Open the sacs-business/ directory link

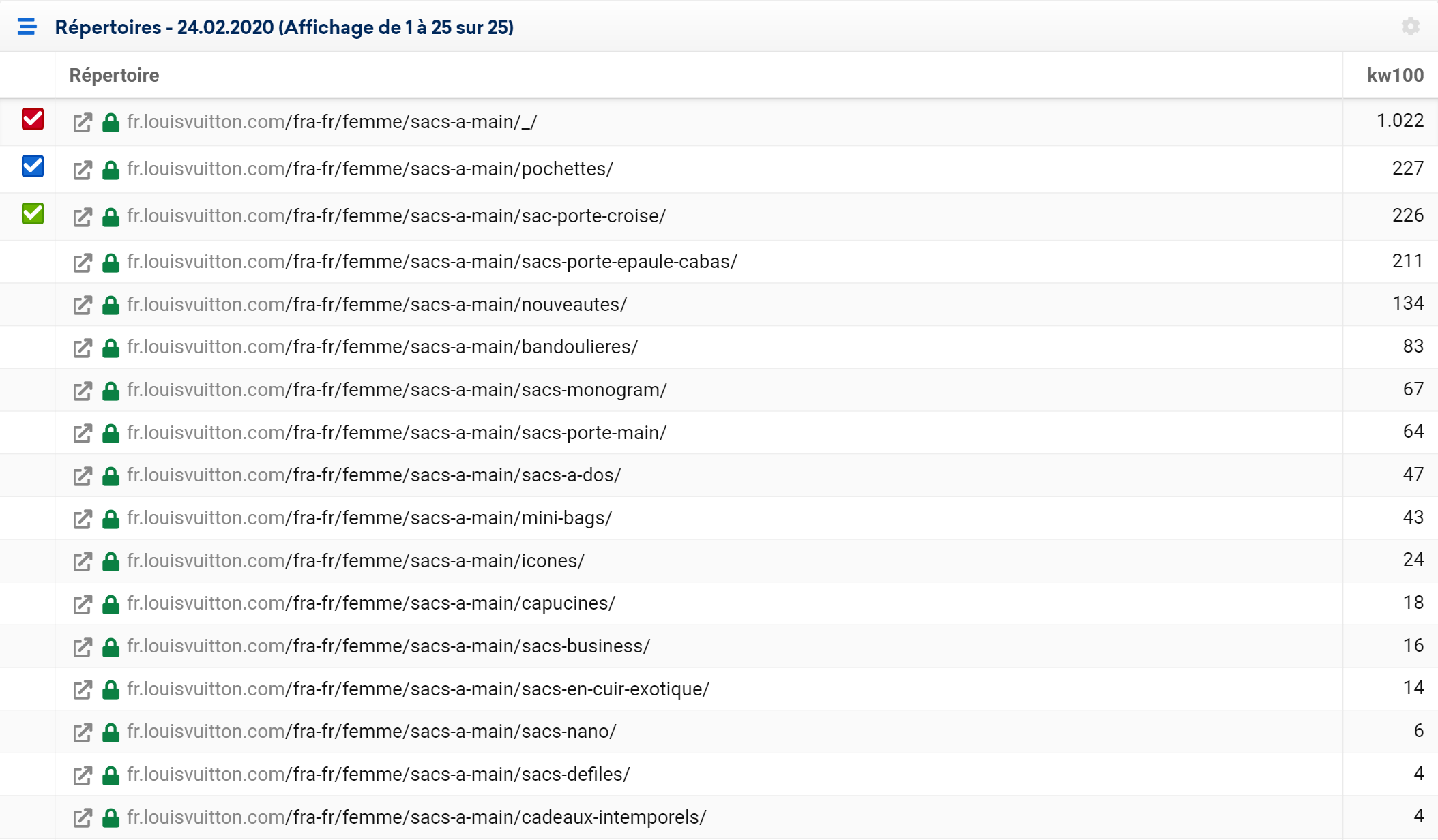389,646
